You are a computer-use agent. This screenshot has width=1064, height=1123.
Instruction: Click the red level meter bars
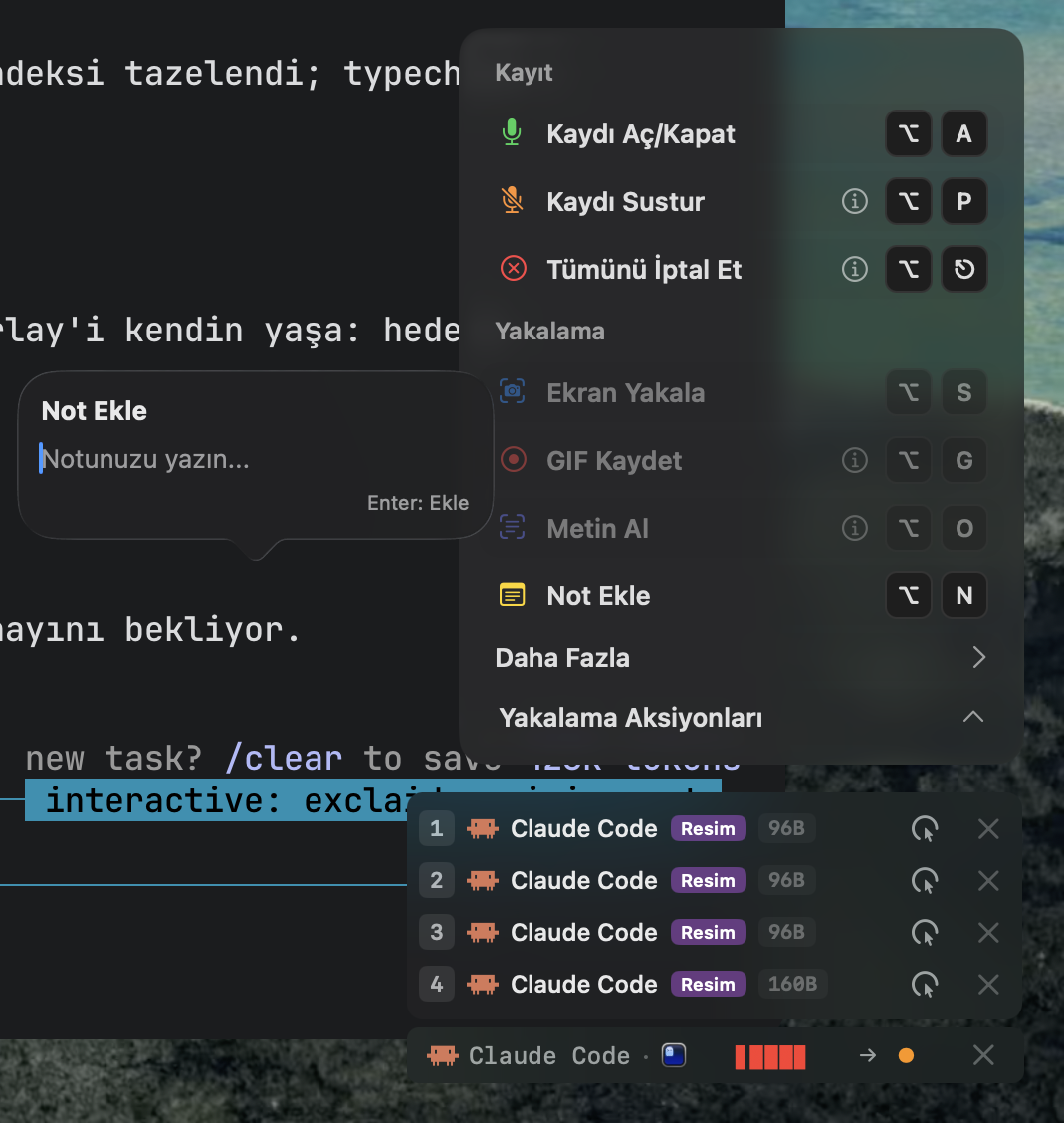tap(770, 1057)
